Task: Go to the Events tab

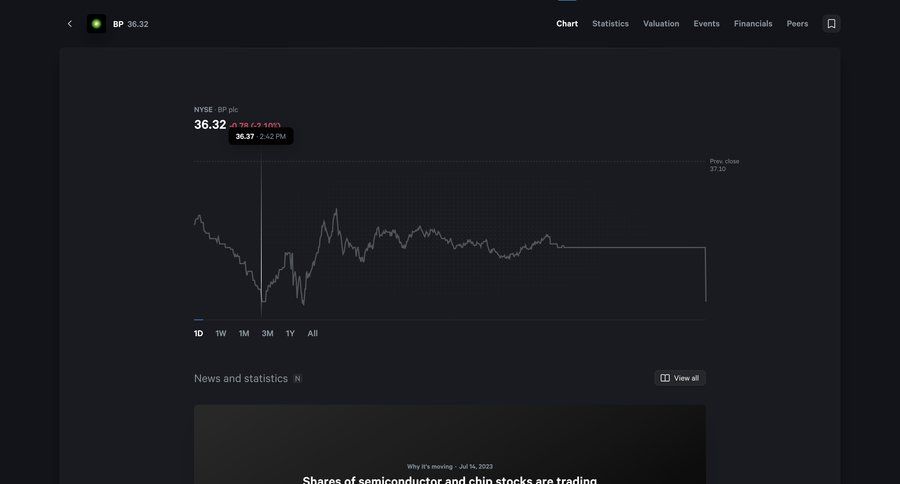Action: point(706,24)
